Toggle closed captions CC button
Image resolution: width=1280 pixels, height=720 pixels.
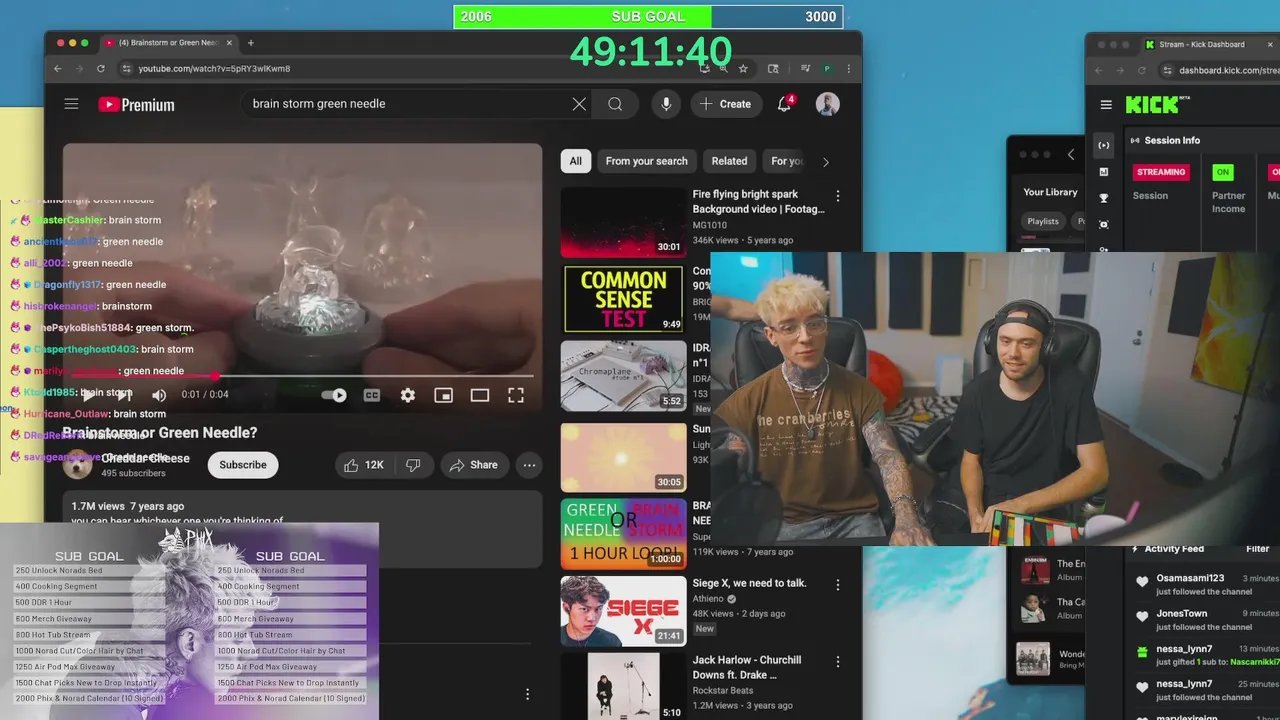tap(372, 395)
